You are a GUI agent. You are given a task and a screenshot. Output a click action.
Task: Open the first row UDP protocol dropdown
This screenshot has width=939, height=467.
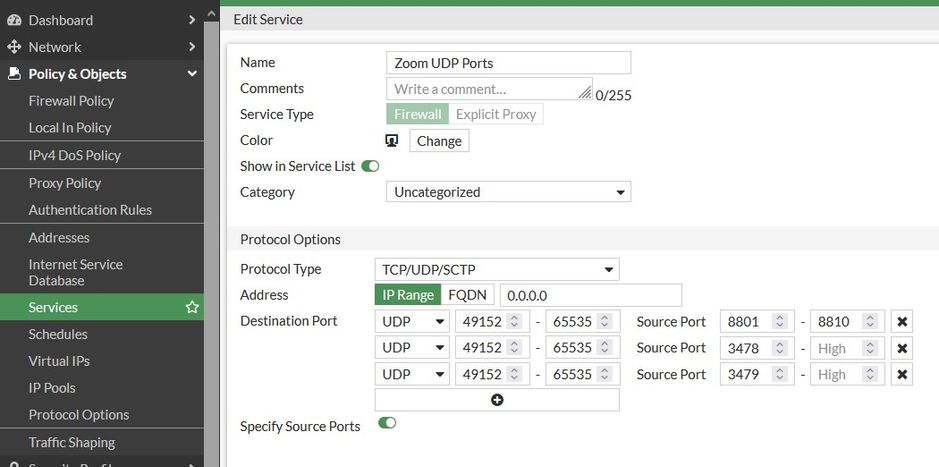pyautogui.click(x=412, y=322)
